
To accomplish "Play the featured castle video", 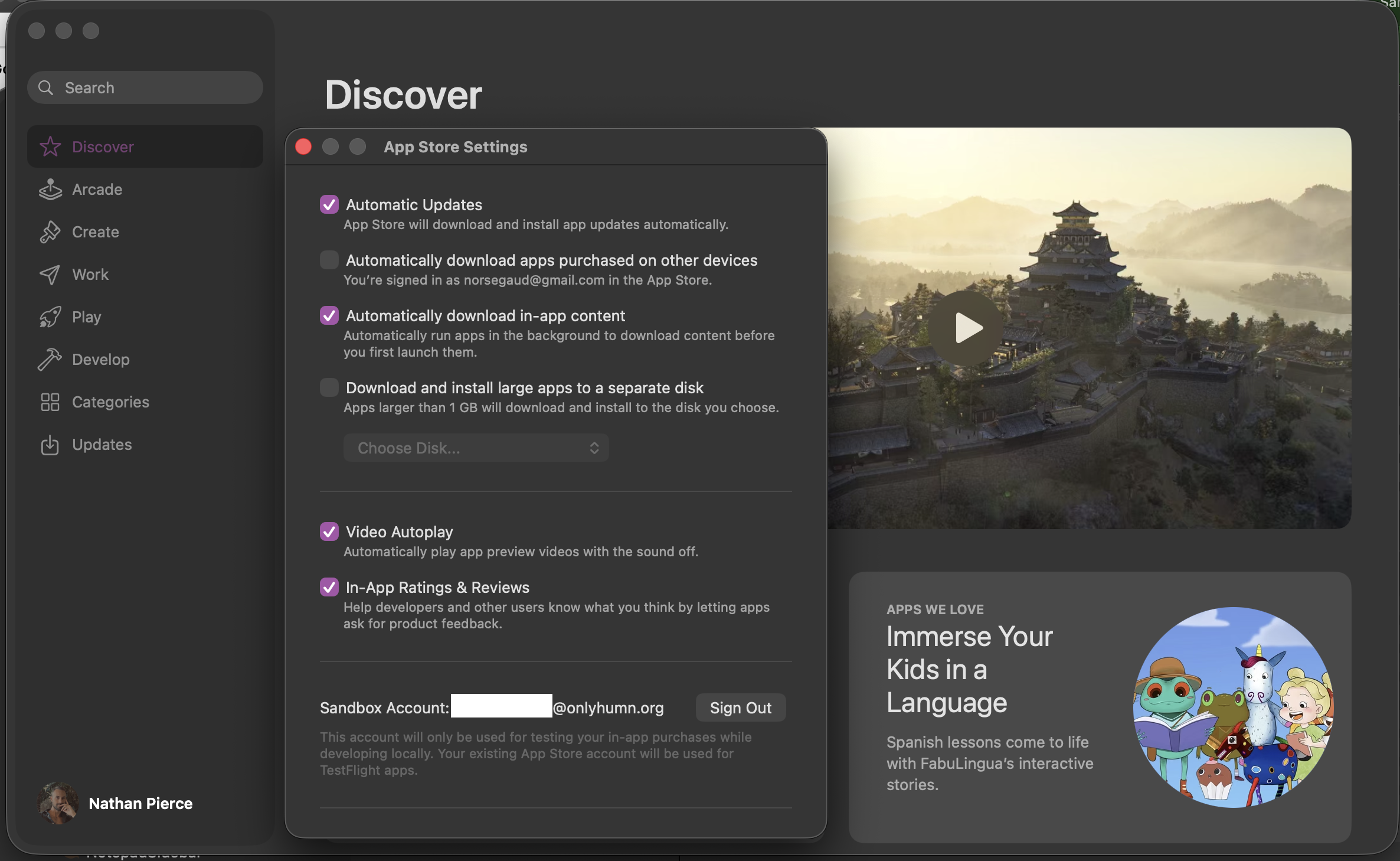I will point(966,328).
